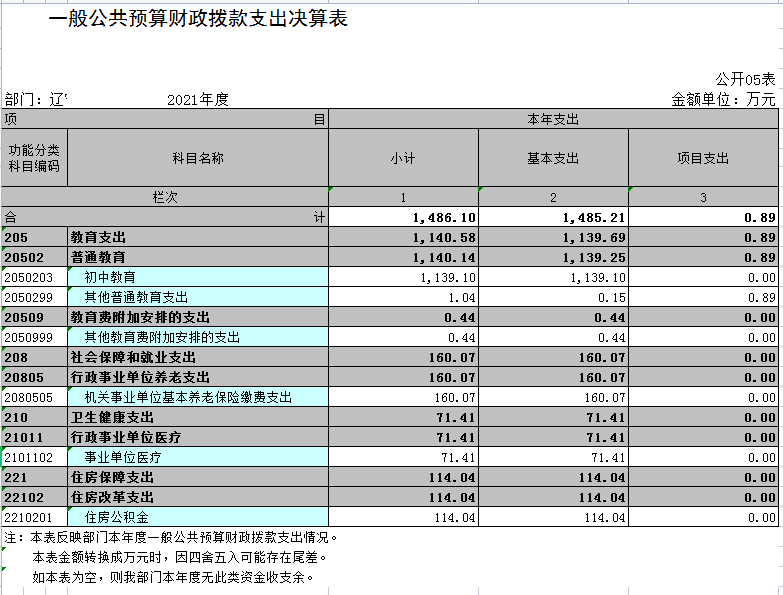Click total value 1,486.10

(403, 217)
